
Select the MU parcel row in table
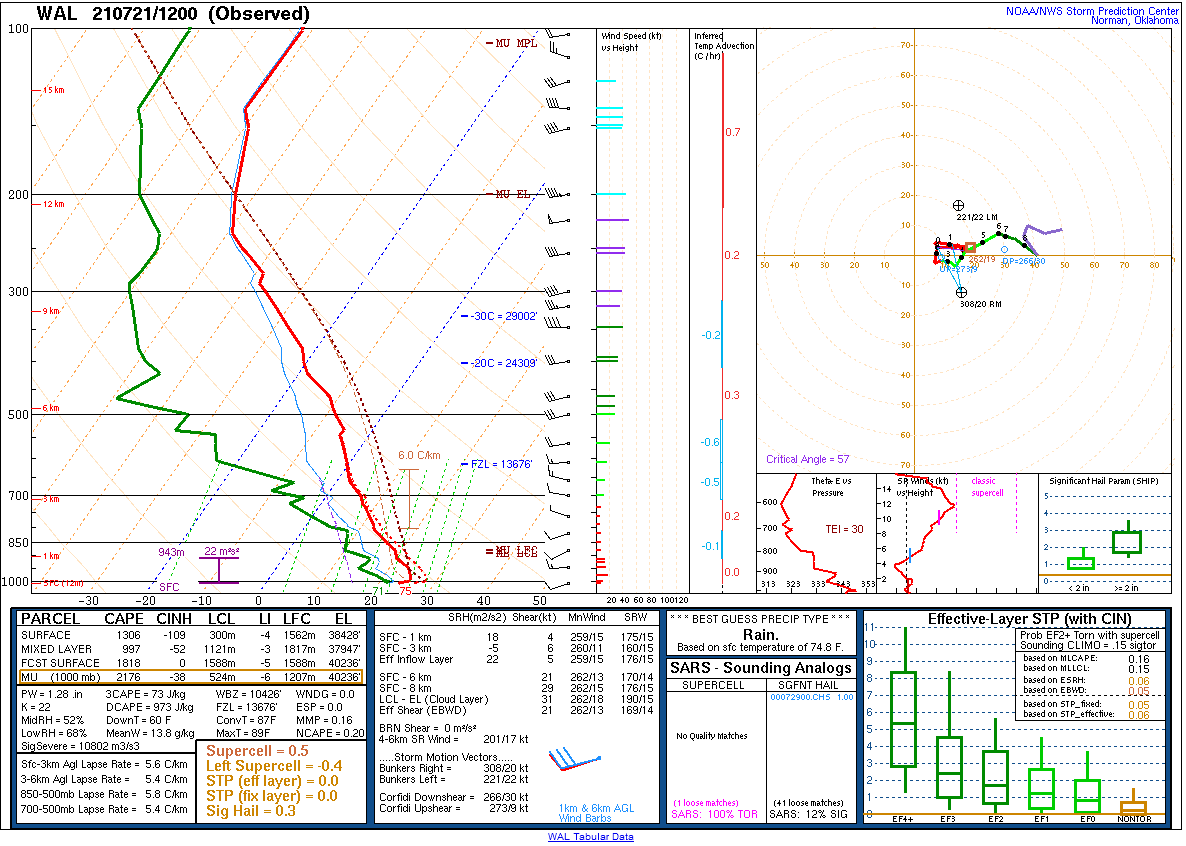point(191,677)
